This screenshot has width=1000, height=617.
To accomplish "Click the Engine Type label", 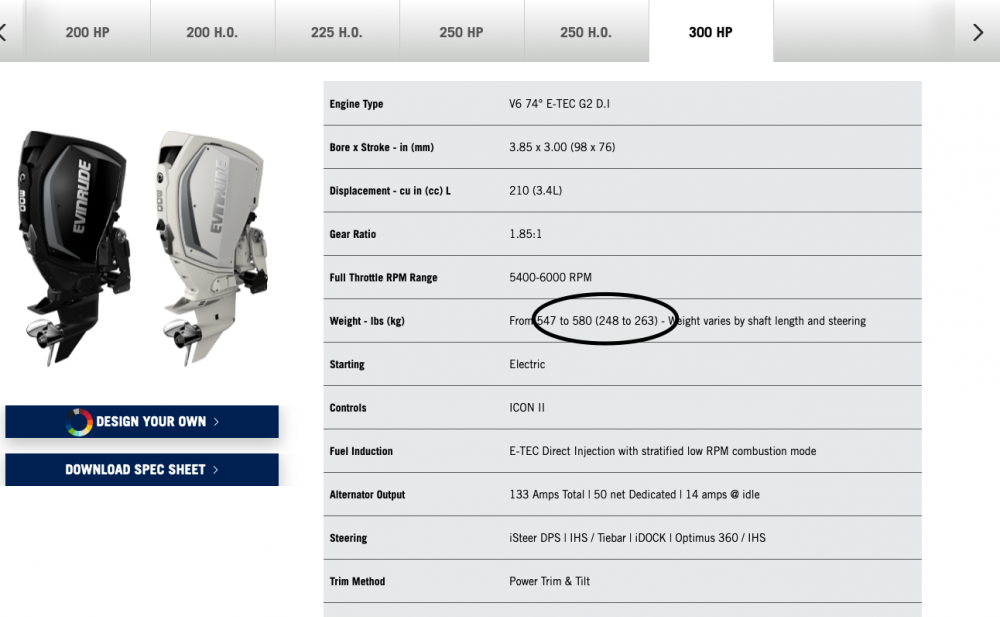I will click(x=356, y=104).
